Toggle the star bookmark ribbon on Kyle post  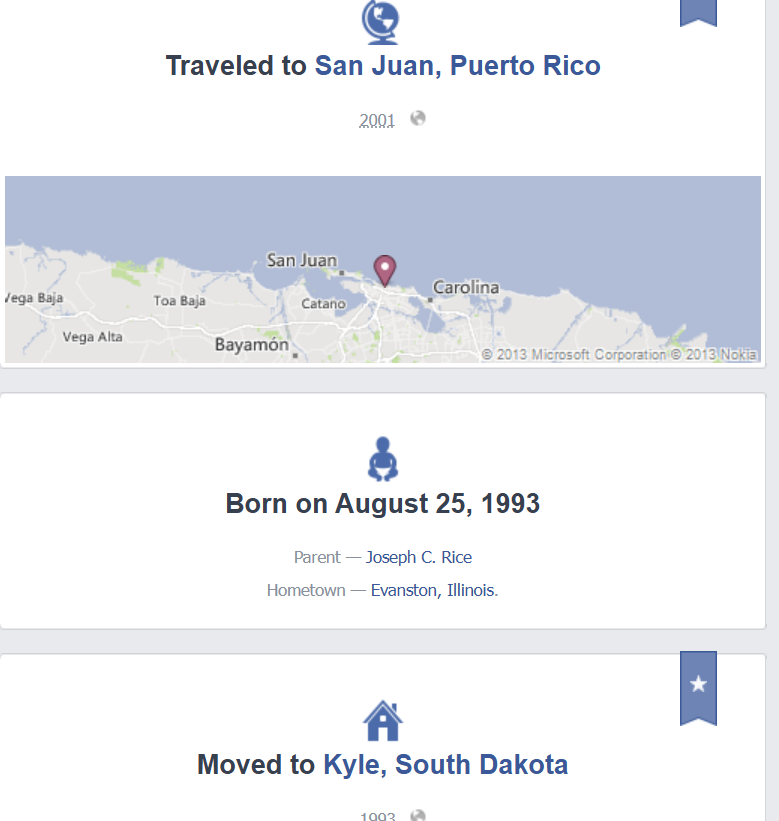tap(698, 688)
